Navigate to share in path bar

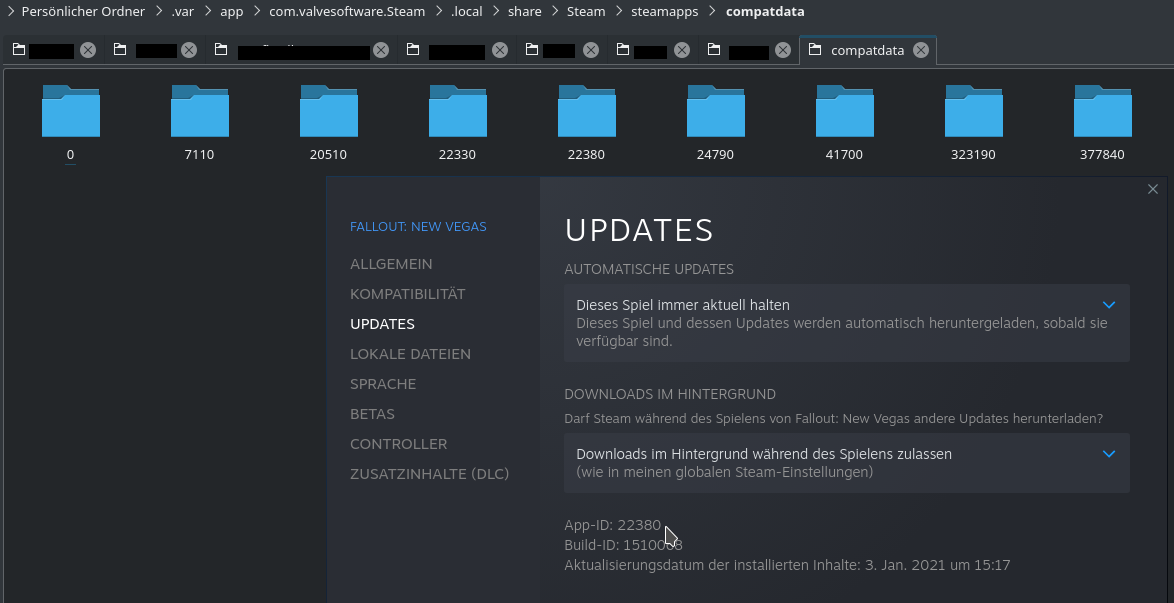(524, 12)
